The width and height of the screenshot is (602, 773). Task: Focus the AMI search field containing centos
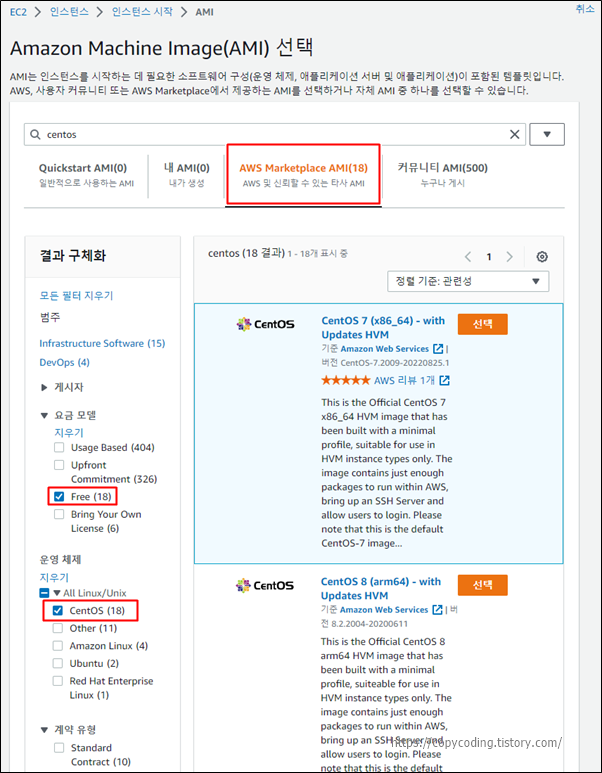point(275,135)
